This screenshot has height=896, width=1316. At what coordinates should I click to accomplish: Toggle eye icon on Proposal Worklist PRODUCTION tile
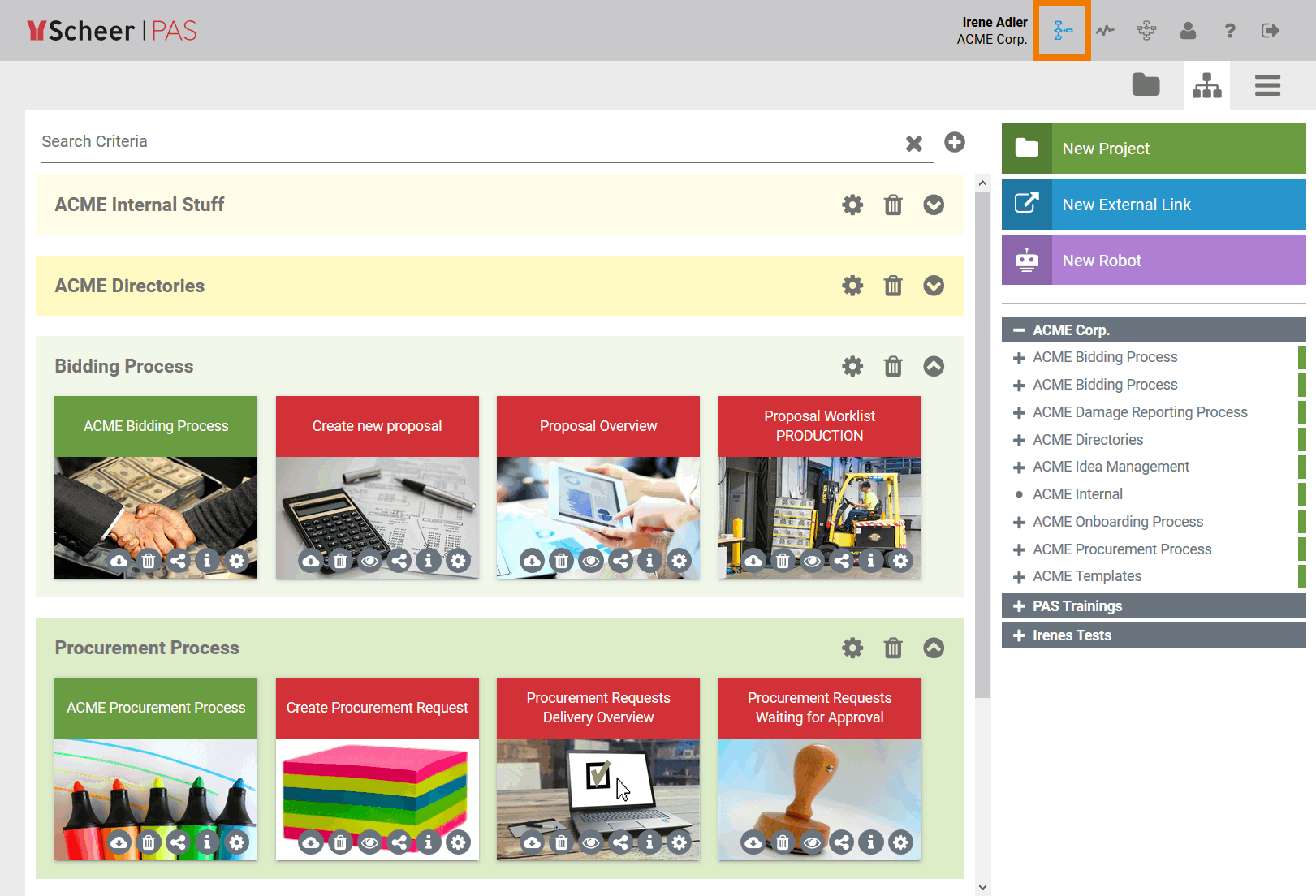point(812,561)
